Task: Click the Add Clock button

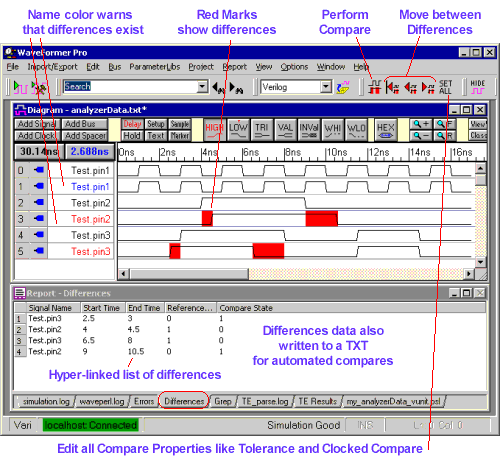Action: 37,135
